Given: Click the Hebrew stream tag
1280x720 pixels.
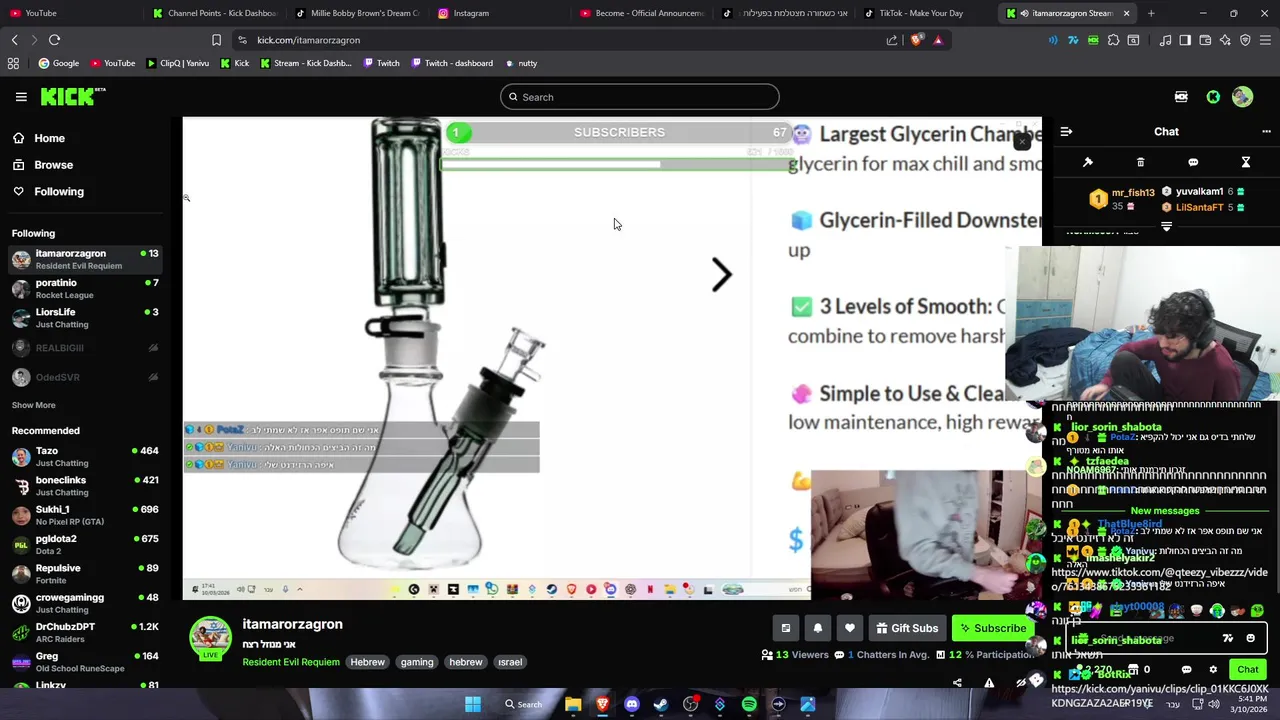Looking at the screenshot, I should click(x=367, y=662).
